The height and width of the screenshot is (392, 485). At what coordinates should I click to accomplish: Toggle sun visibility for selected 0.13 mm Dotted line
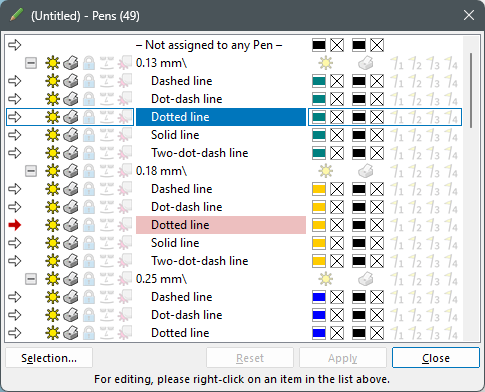coord(53,117)
